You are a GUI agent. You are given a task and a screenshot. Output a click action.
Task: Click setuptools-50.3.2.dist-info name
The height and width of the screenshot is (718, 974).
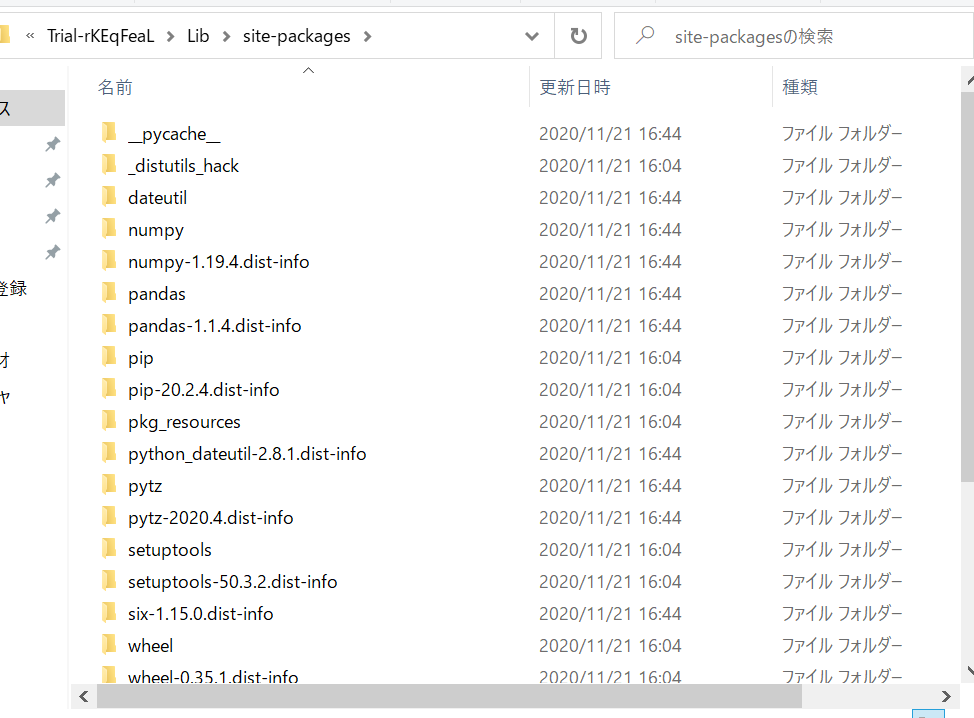coord(232,582)
